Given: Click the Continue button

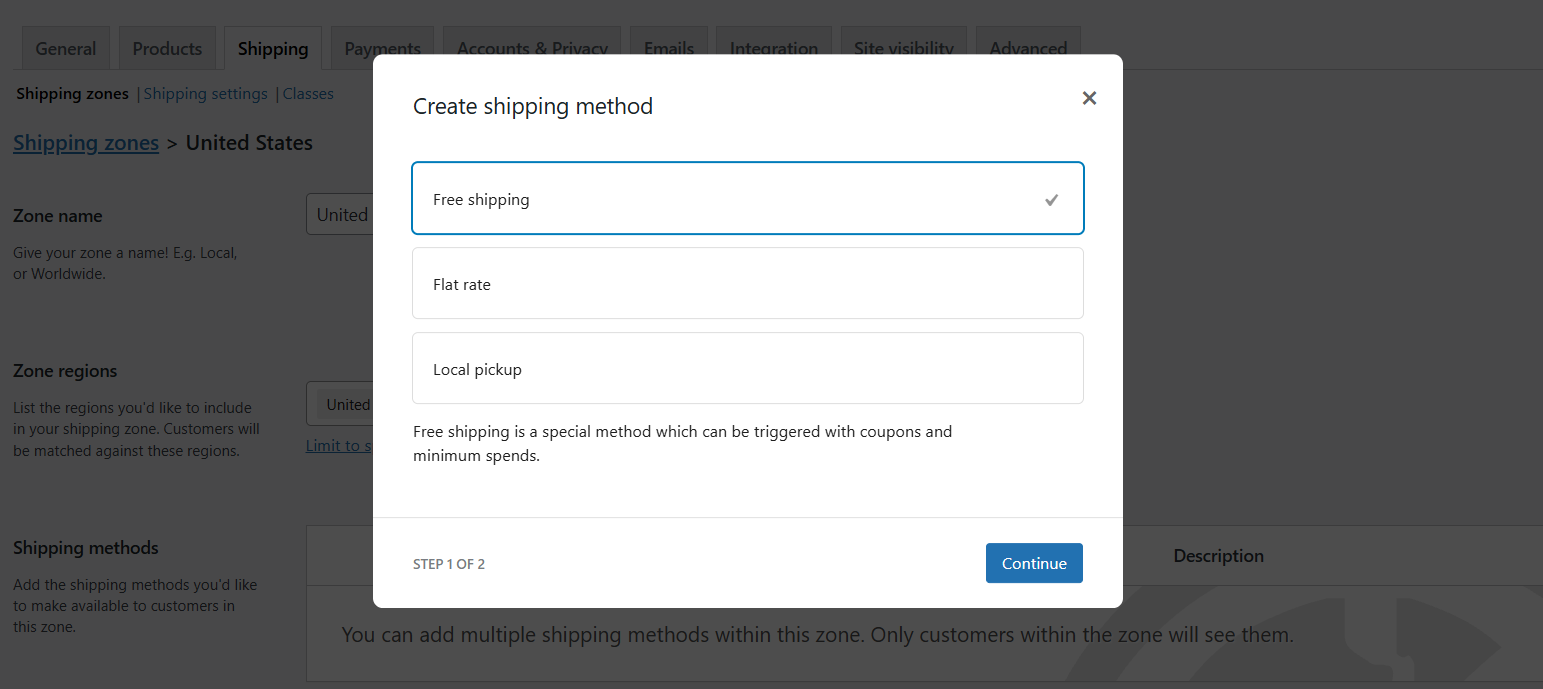Looking at the screenshot, I should pyautogui.click(x=1034, y=563).
